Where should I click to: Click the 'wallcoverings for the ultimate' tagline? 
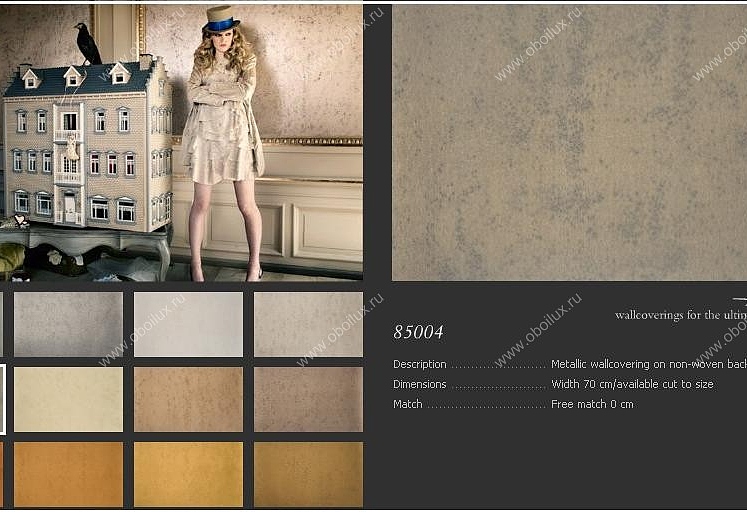681,315
